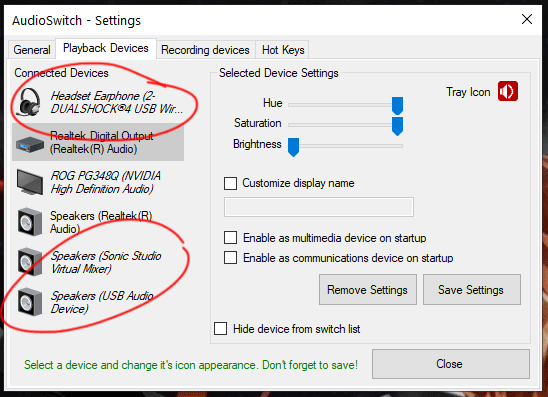This screenshot has width=548, height=397.
Task: Open the Hot Keys tab
Action: point(283,50)
